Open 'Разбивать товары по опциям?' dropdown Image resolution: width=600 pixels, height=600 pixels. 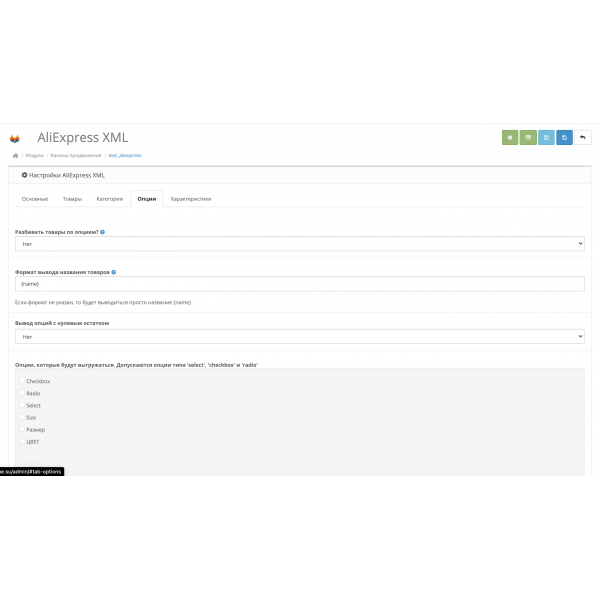pos(300,244)
